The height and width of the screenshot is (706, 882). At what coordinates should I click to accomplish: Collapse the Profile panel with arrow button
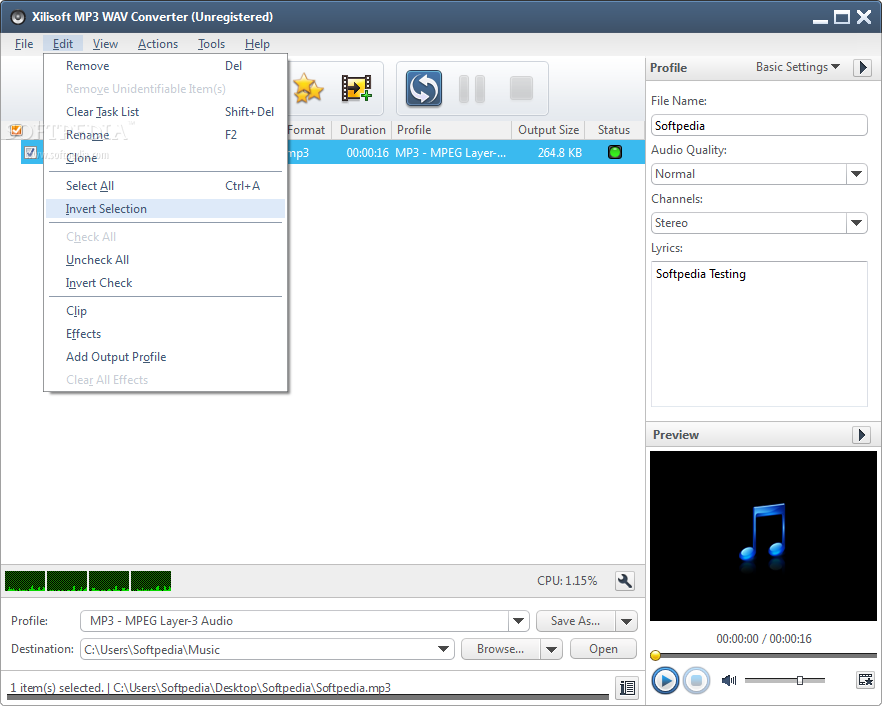click(863, 68)
